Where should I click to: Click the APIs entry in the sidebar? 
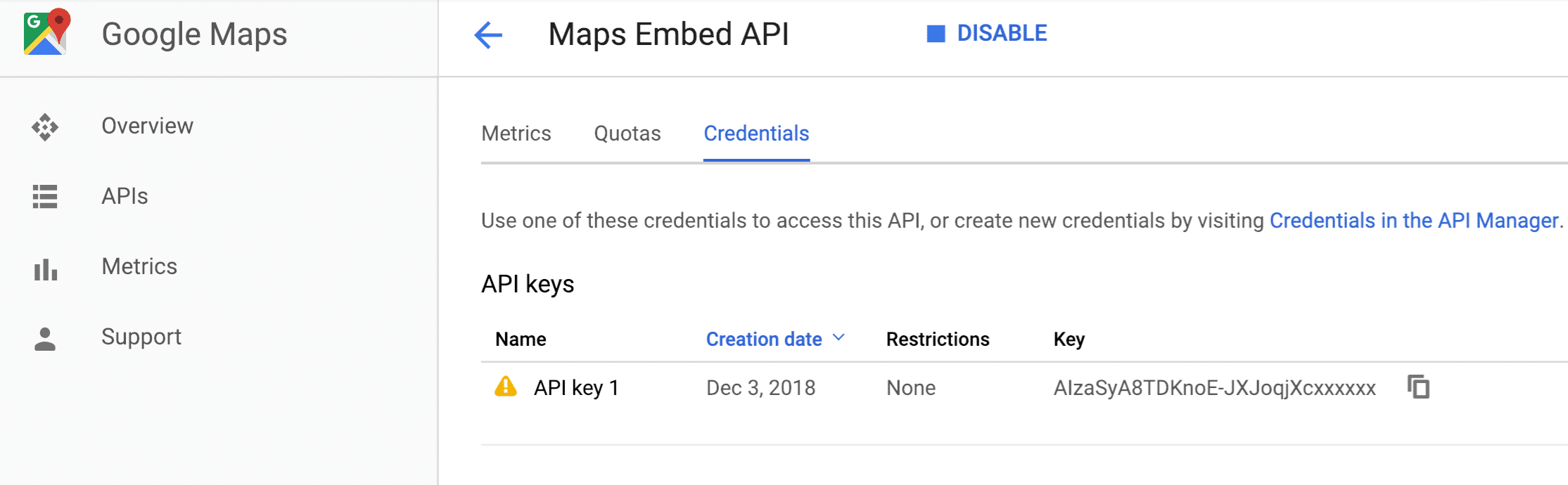[x=125, y=197]
